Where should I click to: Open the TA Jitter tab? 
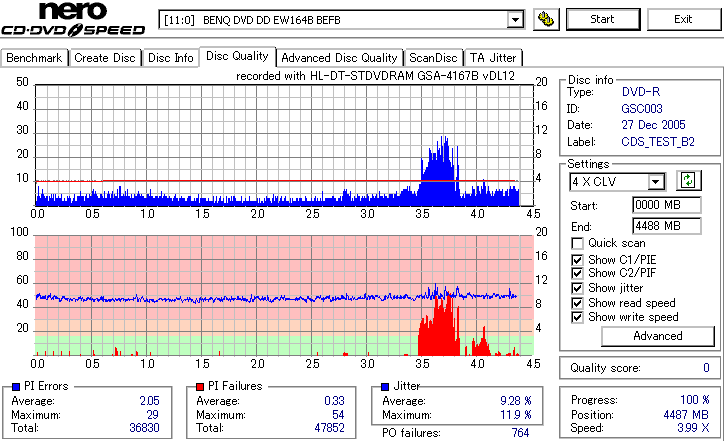click(x=493, y=58)
